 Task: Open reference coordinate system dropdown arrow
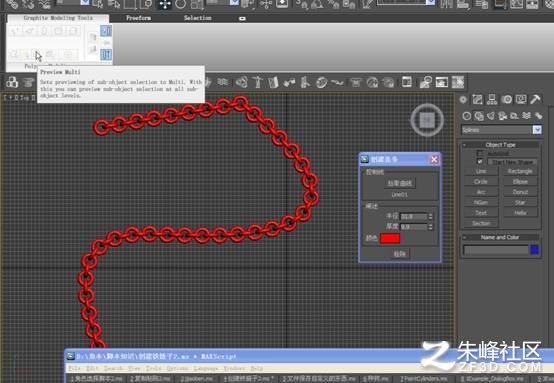click(235, 3)
